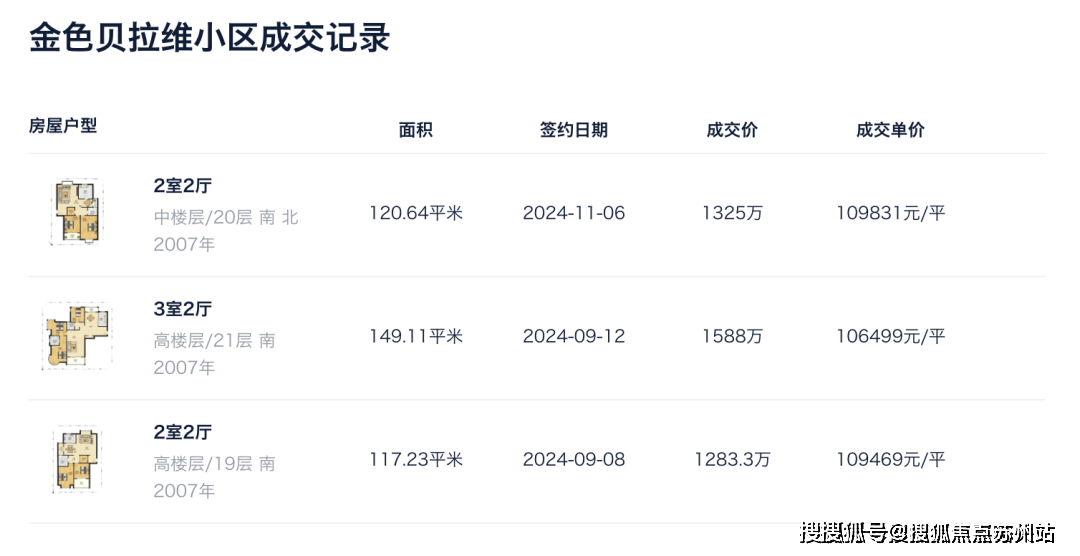
Task: Click the 搜狐号@搜狐焦点苏州站 watermark
Action: tap(927, 533)
